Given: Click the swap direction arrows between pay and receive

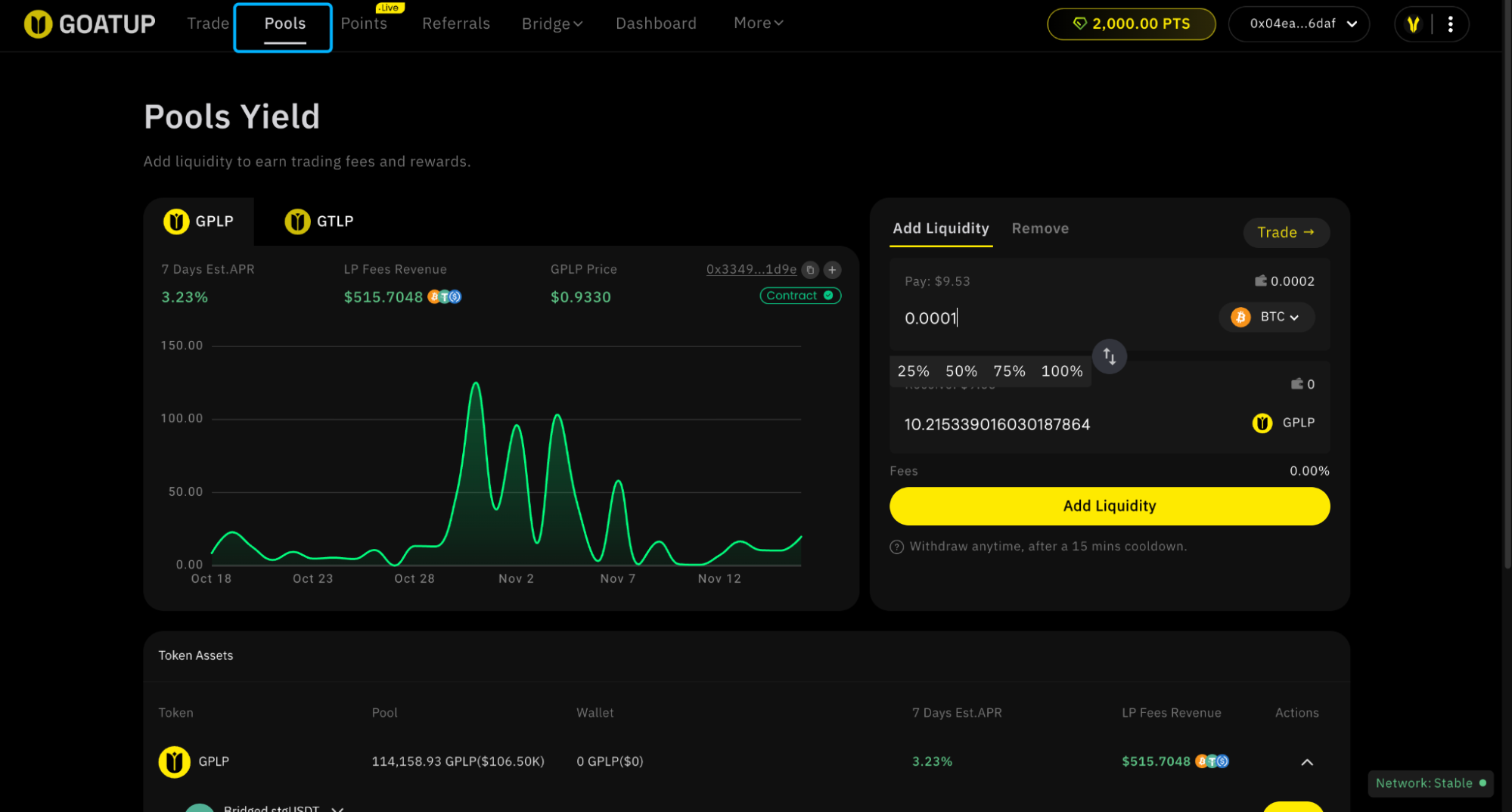Looking at the screenshot, I should click(1109, 356).
